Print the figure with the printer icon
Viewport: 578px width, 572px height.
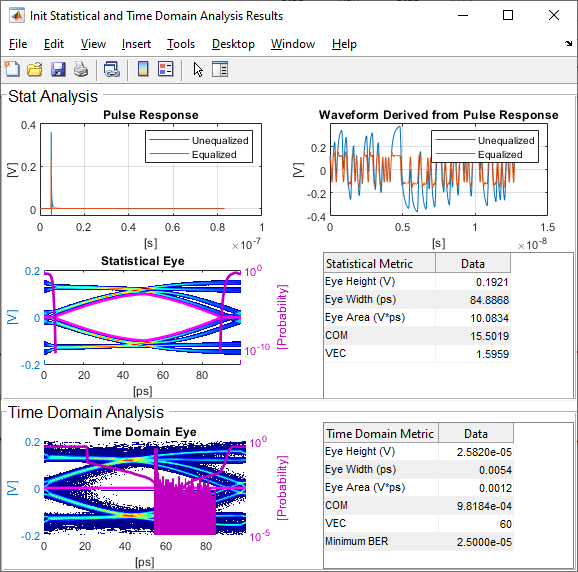tap(81, 69)
